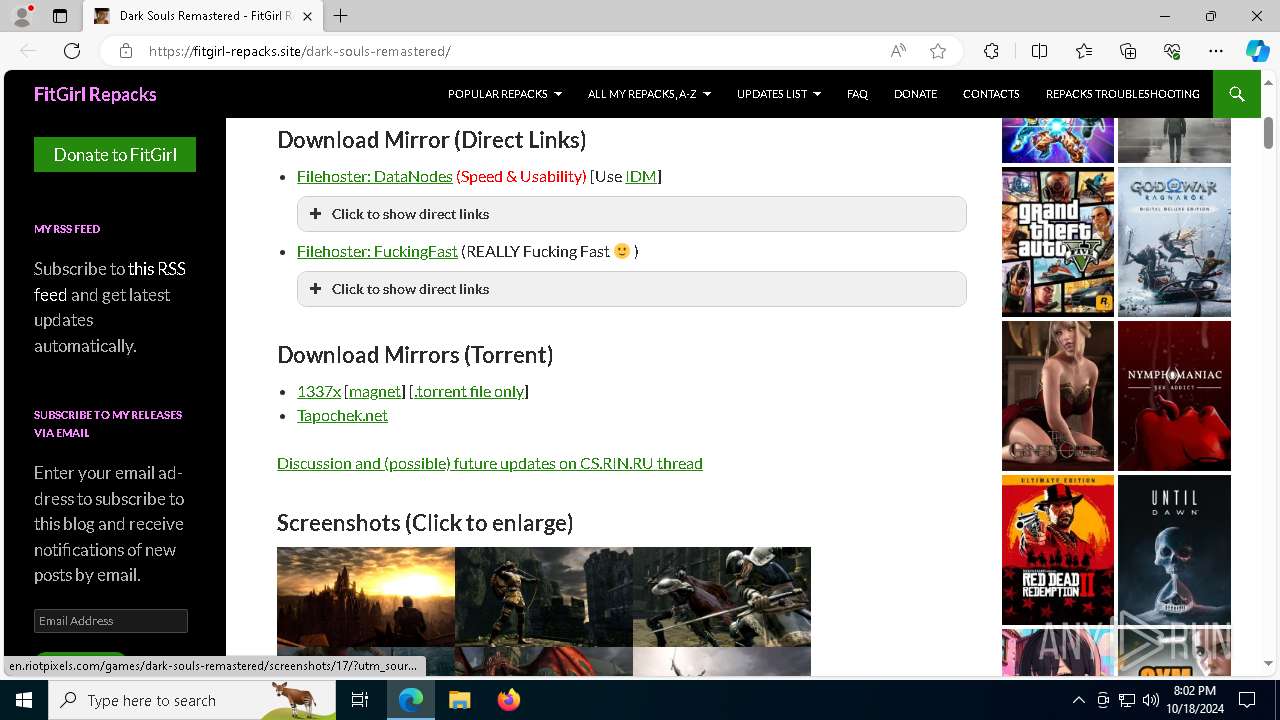This screenshot has width=1280, height=720.
Task: Expand All My Repacks, A-Z menu
Action: [649, 94]
